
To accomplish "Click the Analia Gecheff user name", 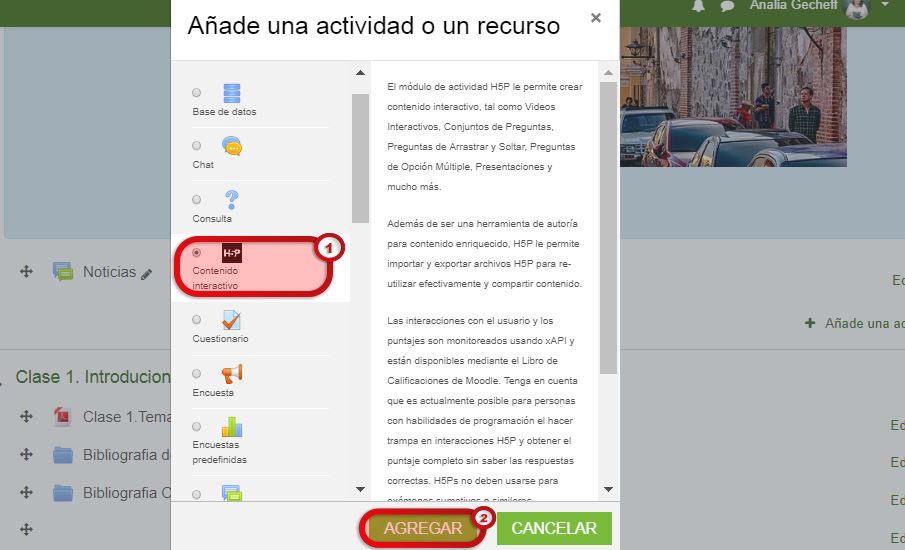I will (x=793, y=5).
